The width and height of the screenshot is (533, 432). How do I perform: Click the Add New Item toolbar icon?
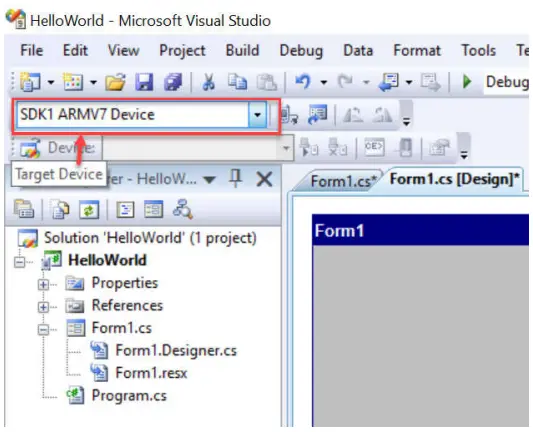click(x=73, y=82)
